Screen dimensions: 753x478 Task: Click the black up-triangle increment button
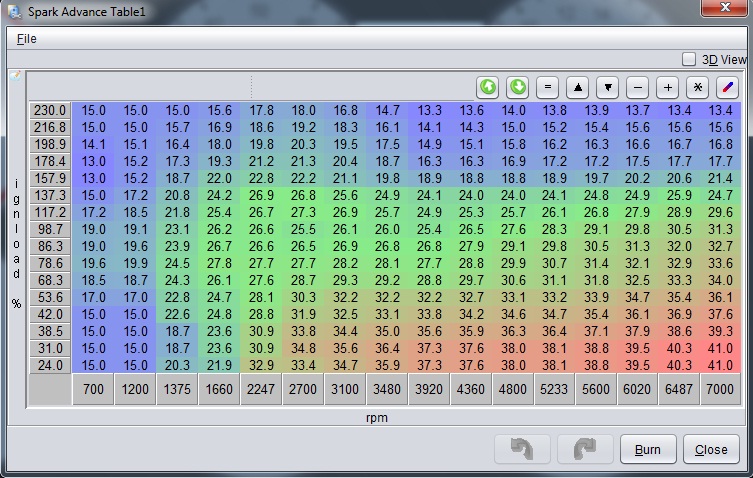578,87
